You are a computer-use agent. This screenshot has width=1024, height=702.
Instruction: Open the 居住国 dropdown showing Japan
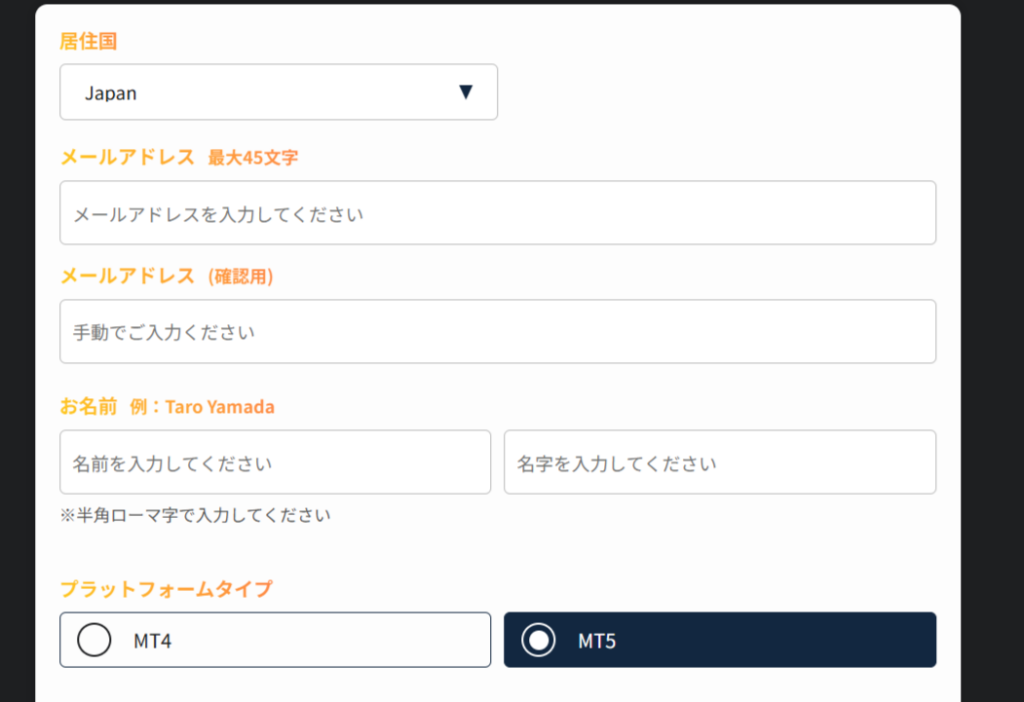point(279,92)
